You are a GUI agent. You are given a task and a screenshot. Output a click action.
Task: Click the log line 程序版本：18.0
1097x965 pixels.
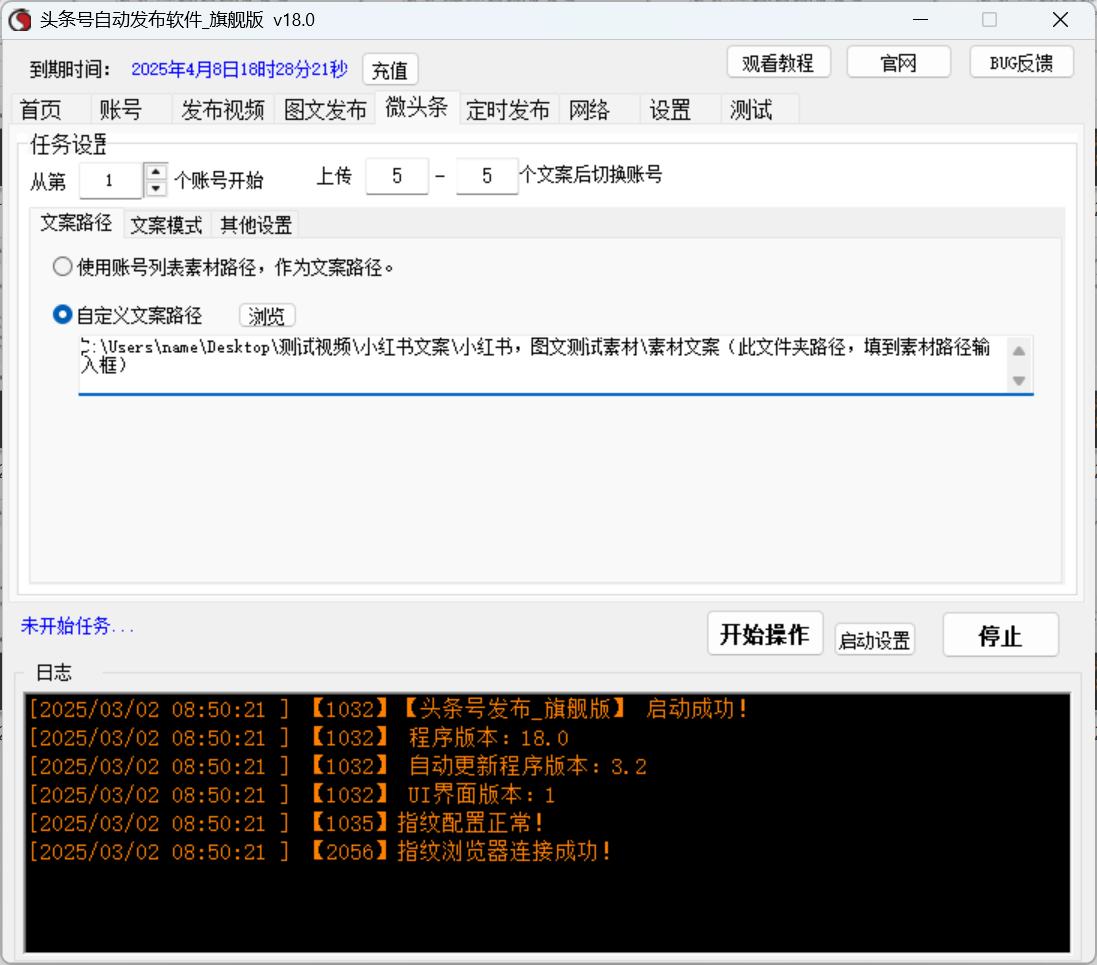(x=299, y=738)
